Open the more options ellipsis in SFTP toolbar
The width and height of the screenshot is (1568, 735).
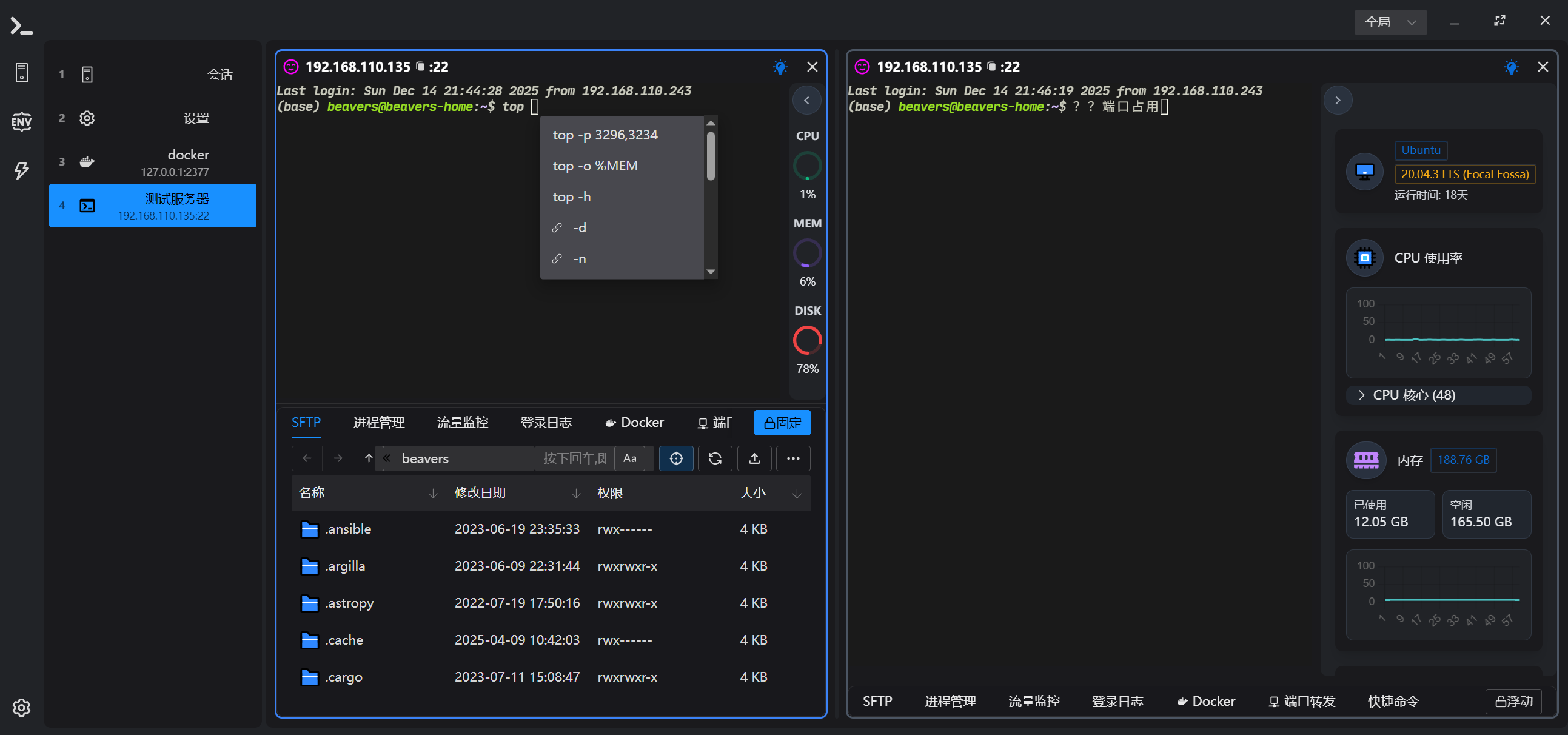tap(792, 458)
